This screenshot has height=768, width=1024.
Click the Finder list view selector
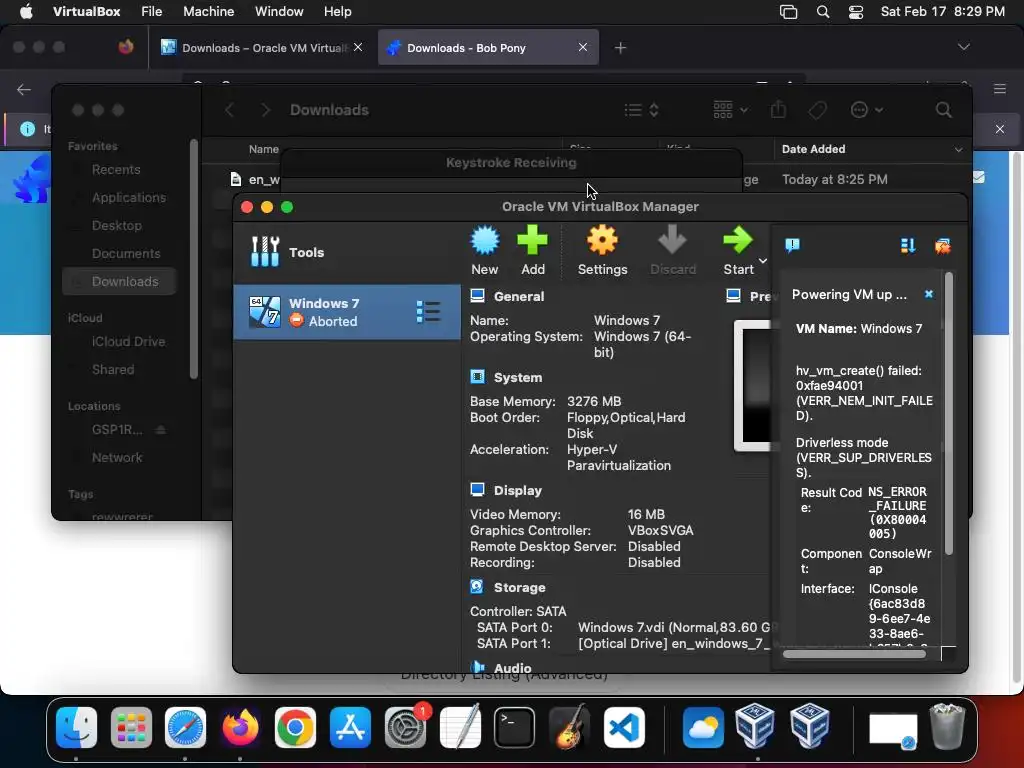click(x=641, y=110)
